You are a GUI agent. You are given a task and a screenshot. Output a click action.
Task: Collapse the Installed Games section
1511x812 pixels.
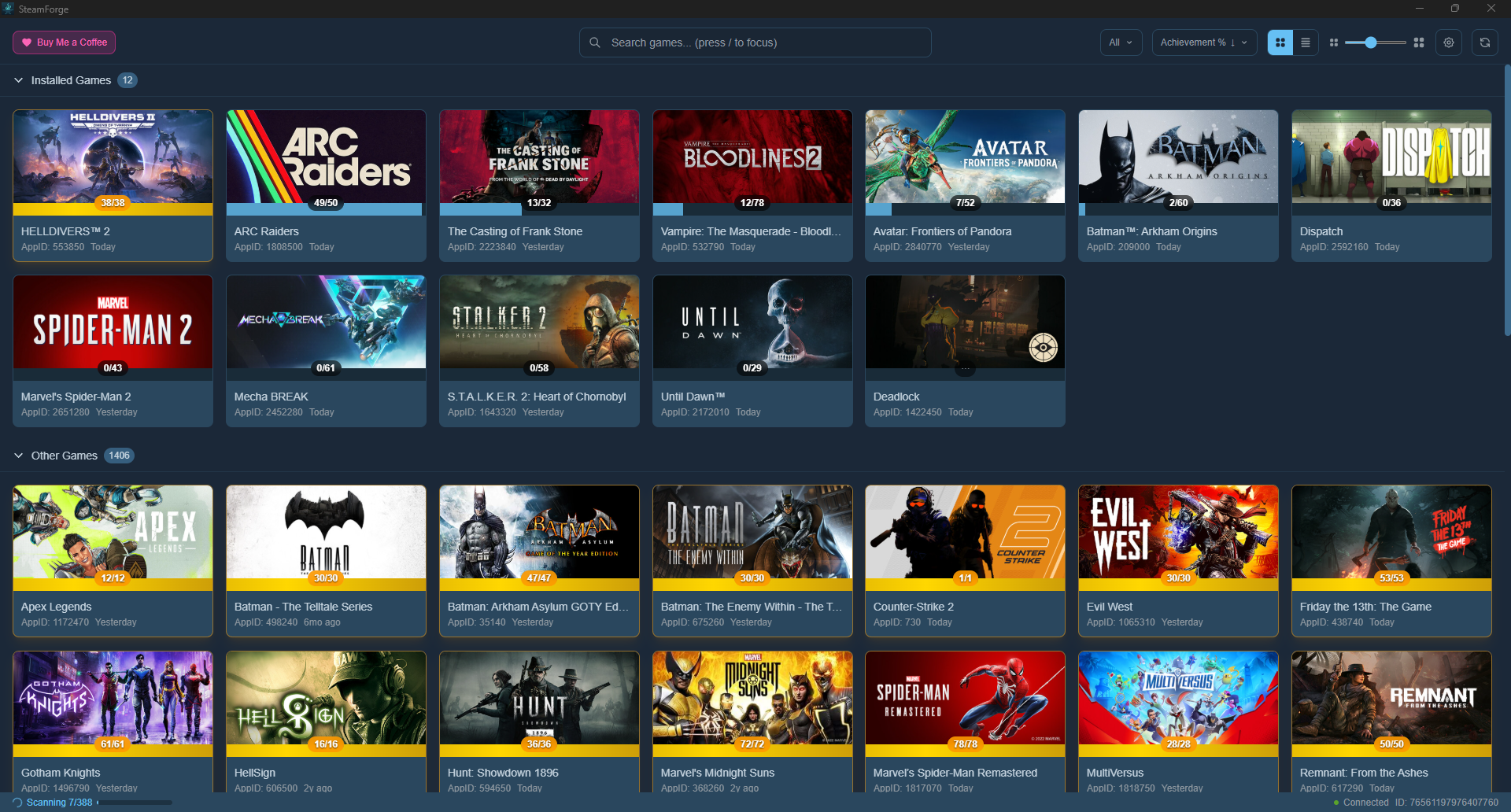(x=18, y=79)
